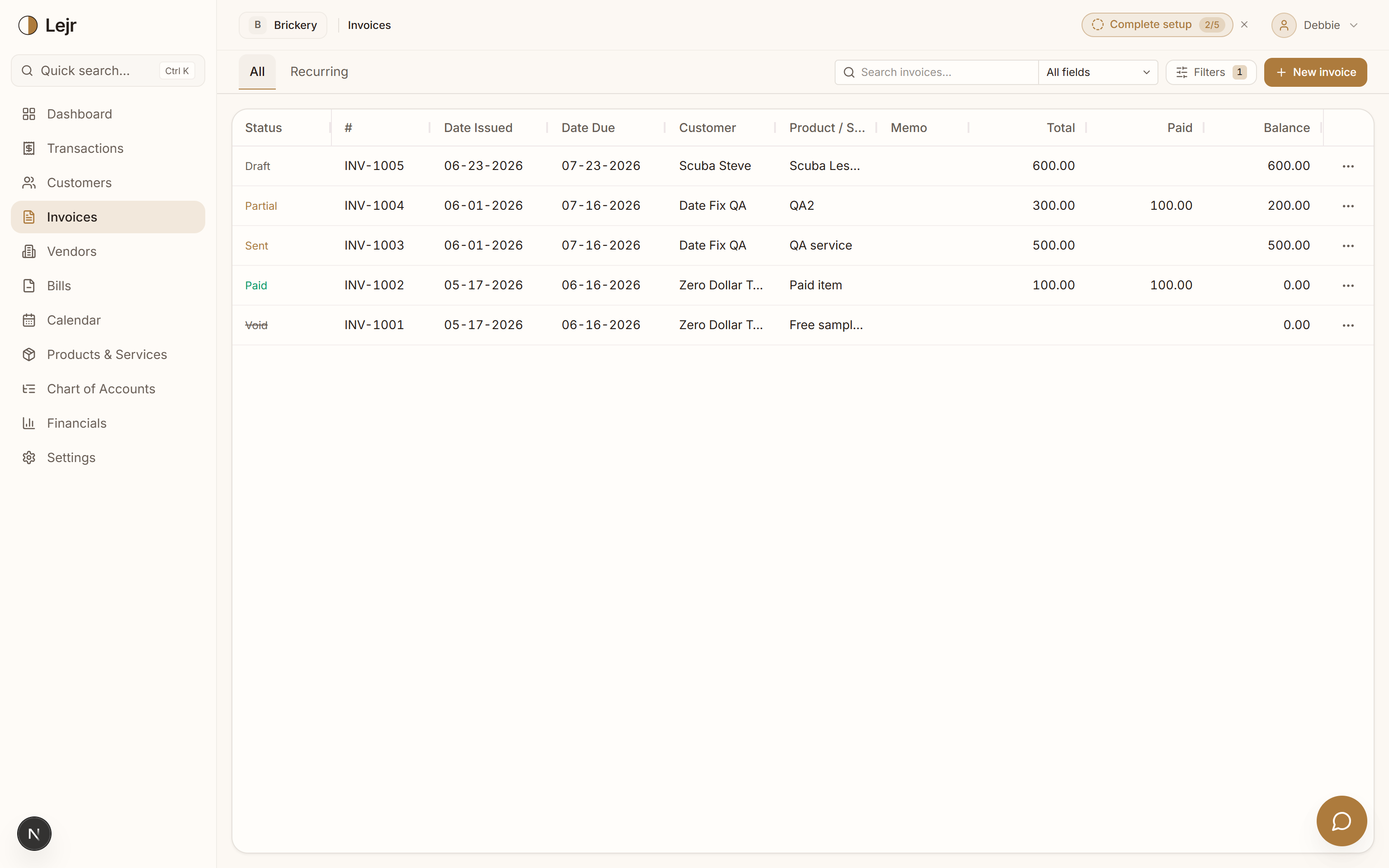Open row actions for INV-1004
The width and height of the screenshot is (1389, 868).
pos(1348,206)
